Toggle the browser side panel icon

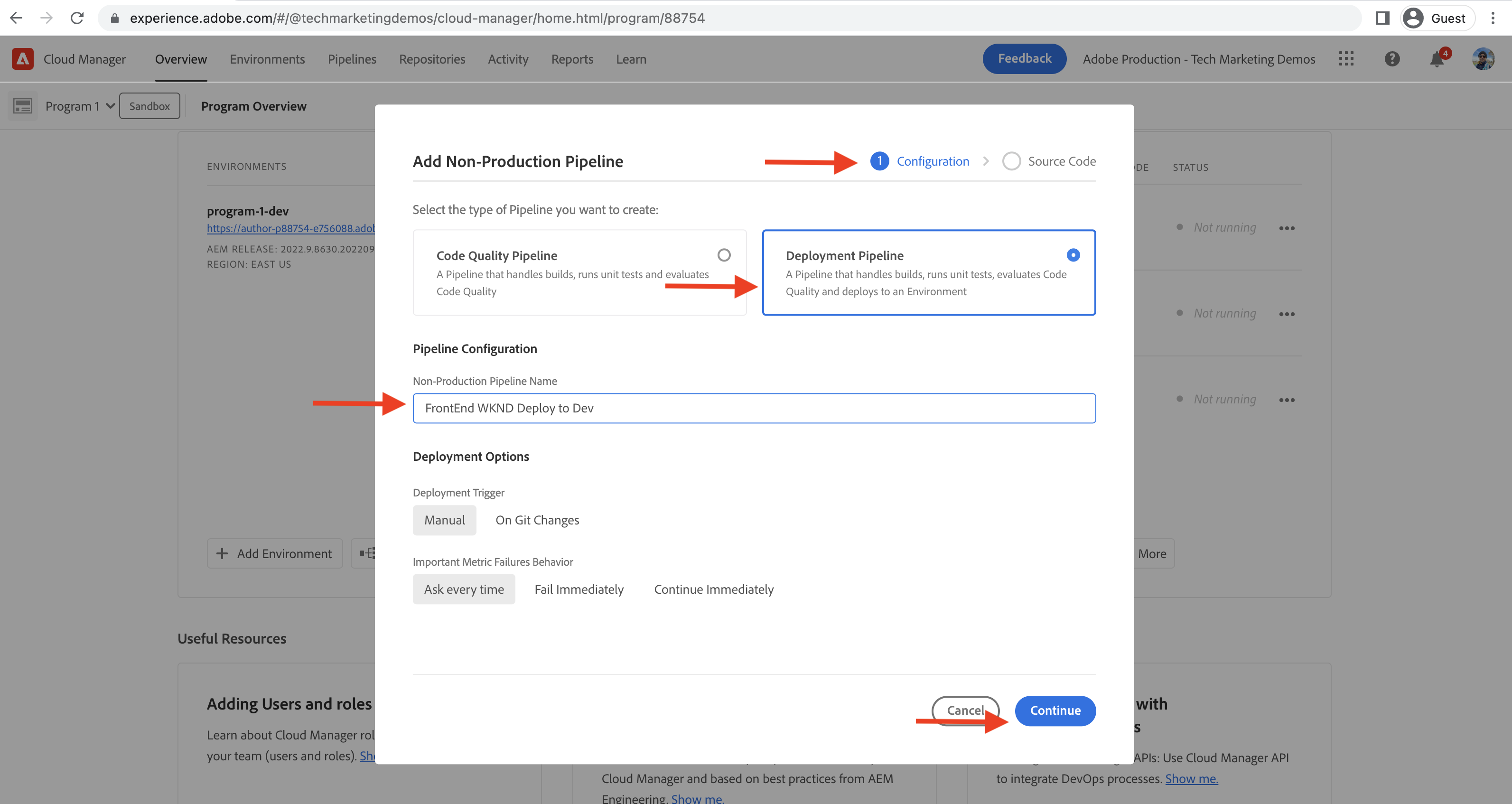pos(1382,18)
